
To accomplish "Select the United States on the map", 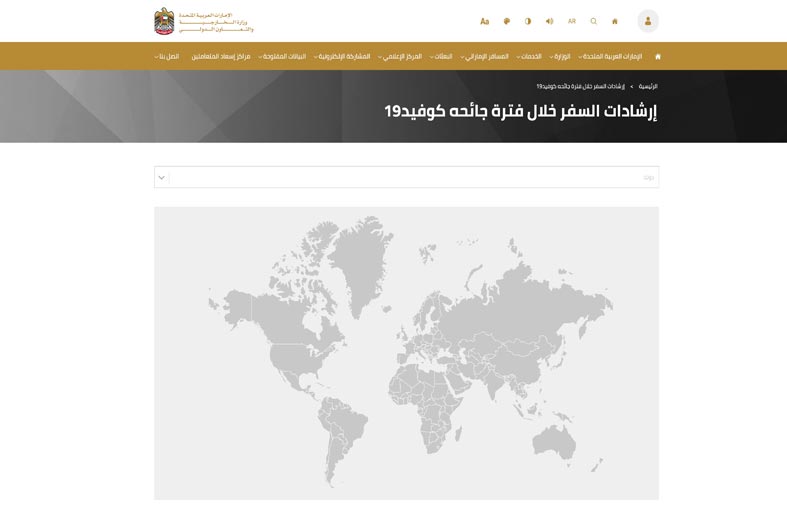I will click(296, 359).
